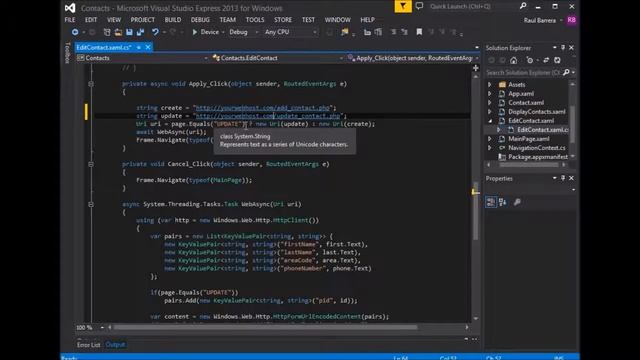The height and width of the screenshot is (360, 640).
Task: Expand the MainPage.xaml tree node
Action: pos(490,139)
